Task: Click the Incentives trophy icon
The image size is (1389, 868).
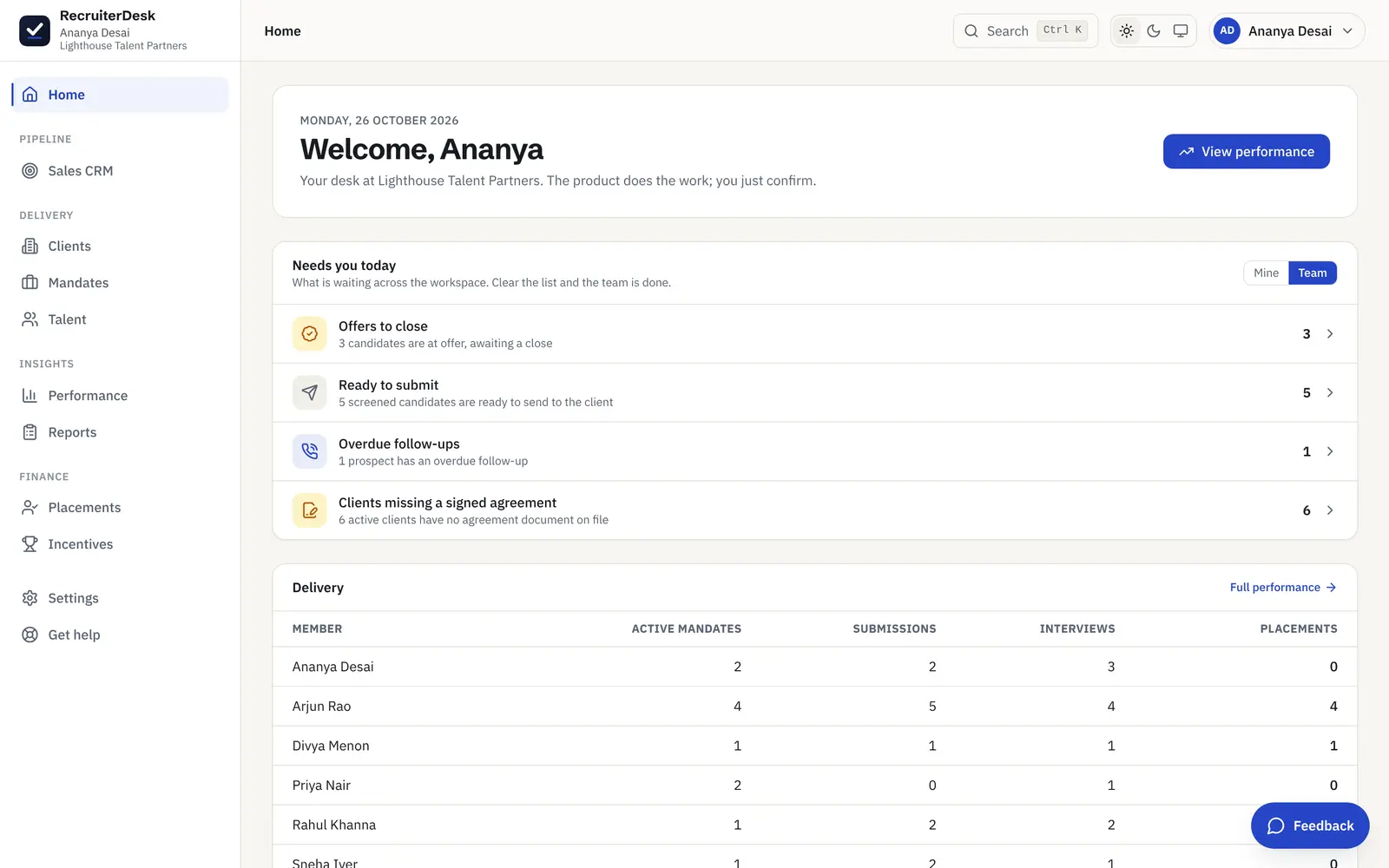Action: pos(30,544)
